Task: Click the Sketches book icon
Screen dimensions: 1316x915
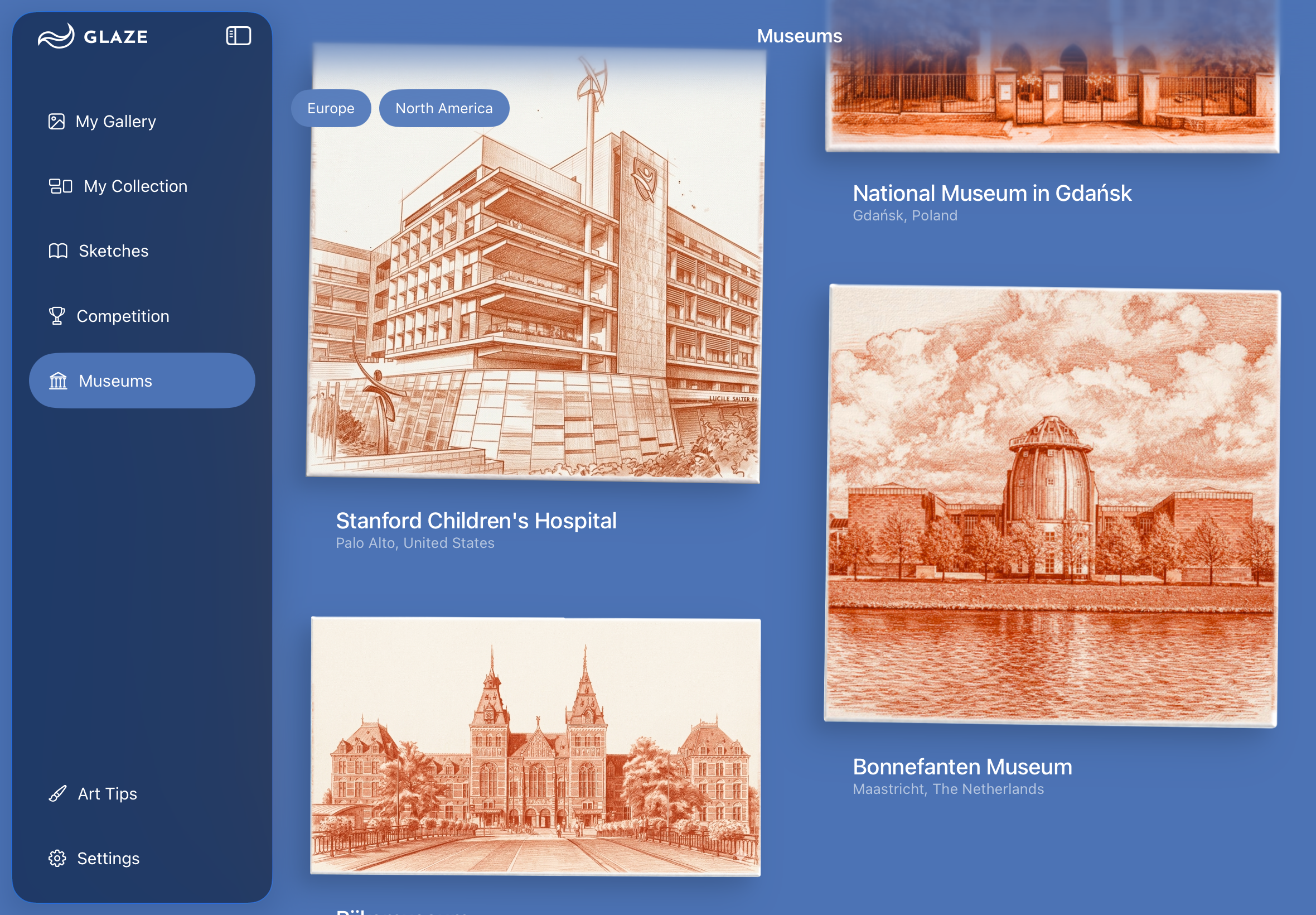Action: pyautogui.click(x=58, y=251)
